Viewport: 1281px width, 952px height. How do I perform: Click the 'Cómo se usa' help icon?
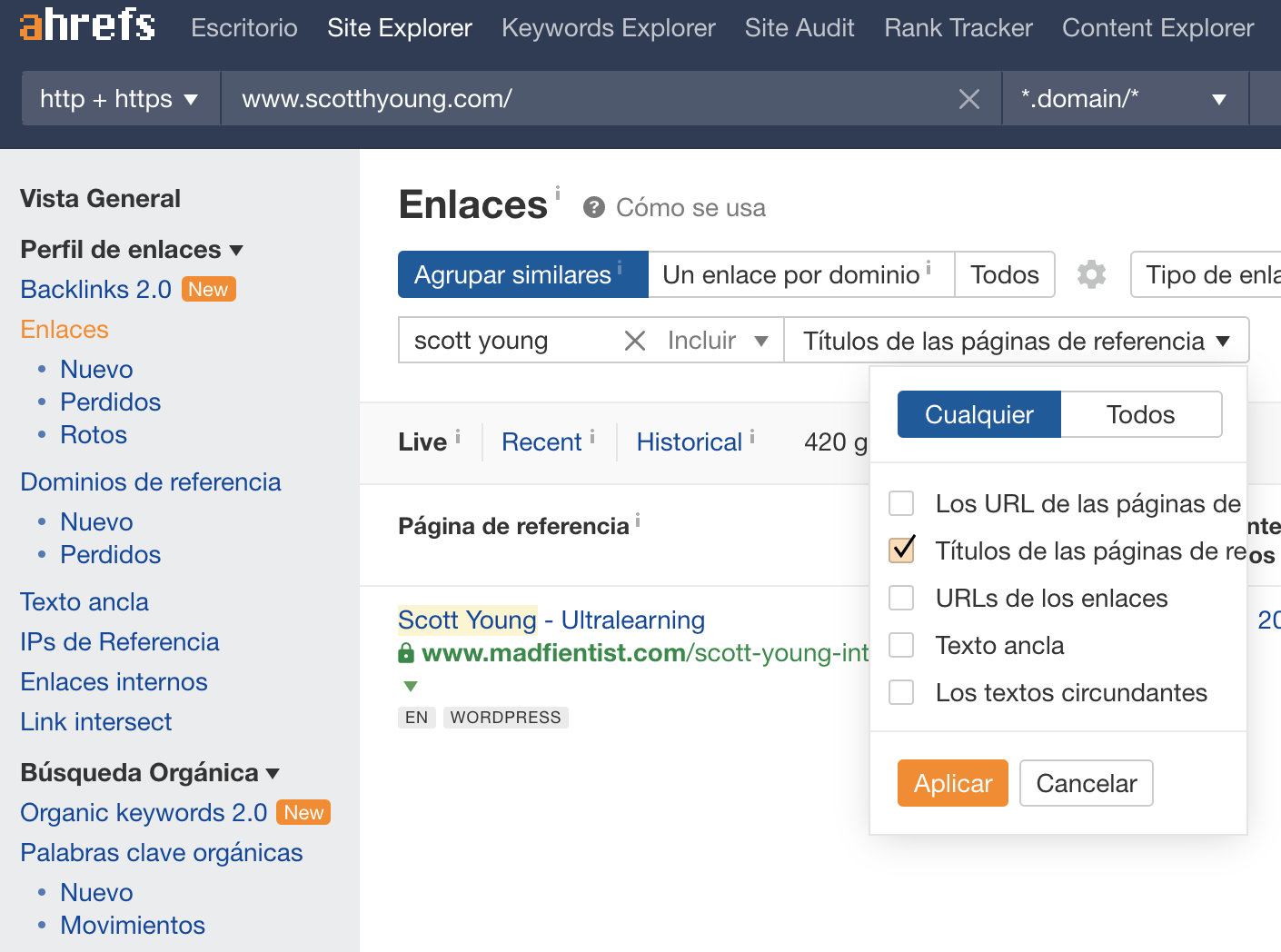tap(594, 208)
